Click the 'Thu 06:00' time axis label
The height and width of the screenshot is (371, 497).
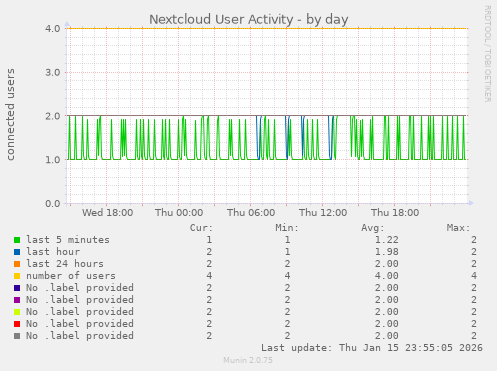pos(251,213)
